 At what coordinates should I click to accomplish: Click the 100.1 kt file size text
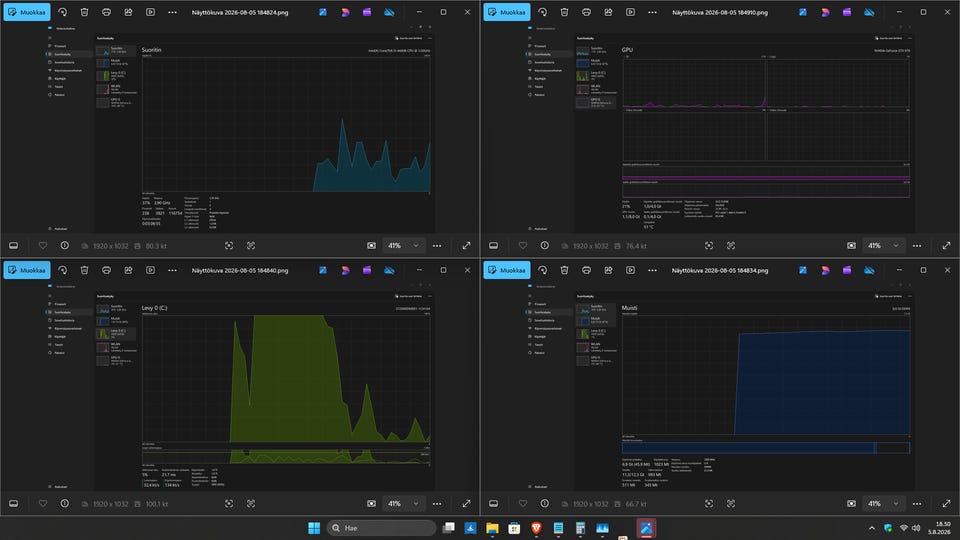tap(157, 504)
